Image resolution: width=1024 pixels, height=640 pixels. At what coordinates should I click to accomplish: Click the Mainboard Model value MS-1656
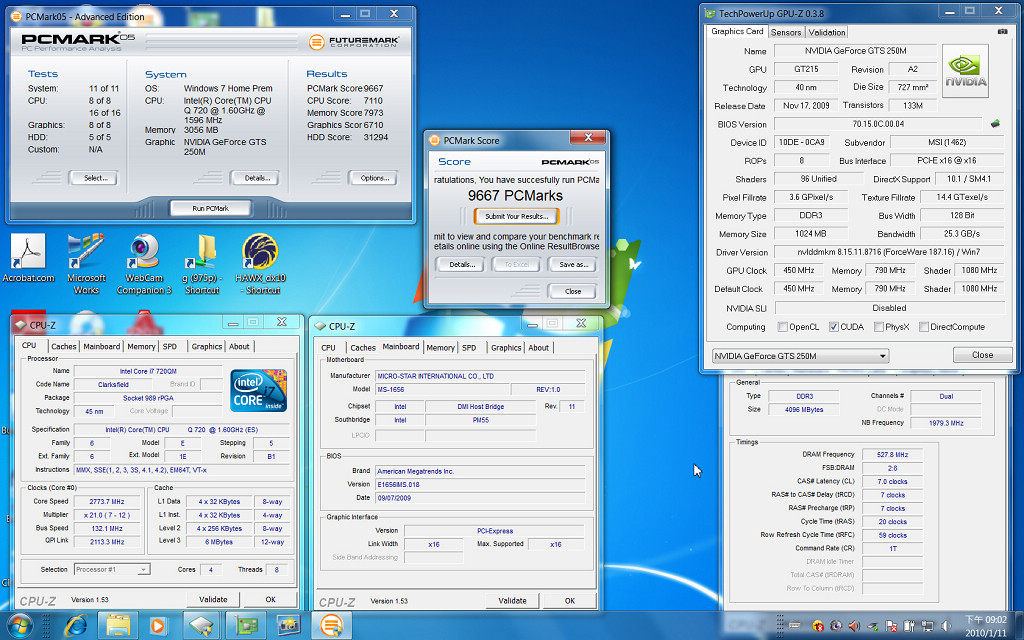pos(442,389)
